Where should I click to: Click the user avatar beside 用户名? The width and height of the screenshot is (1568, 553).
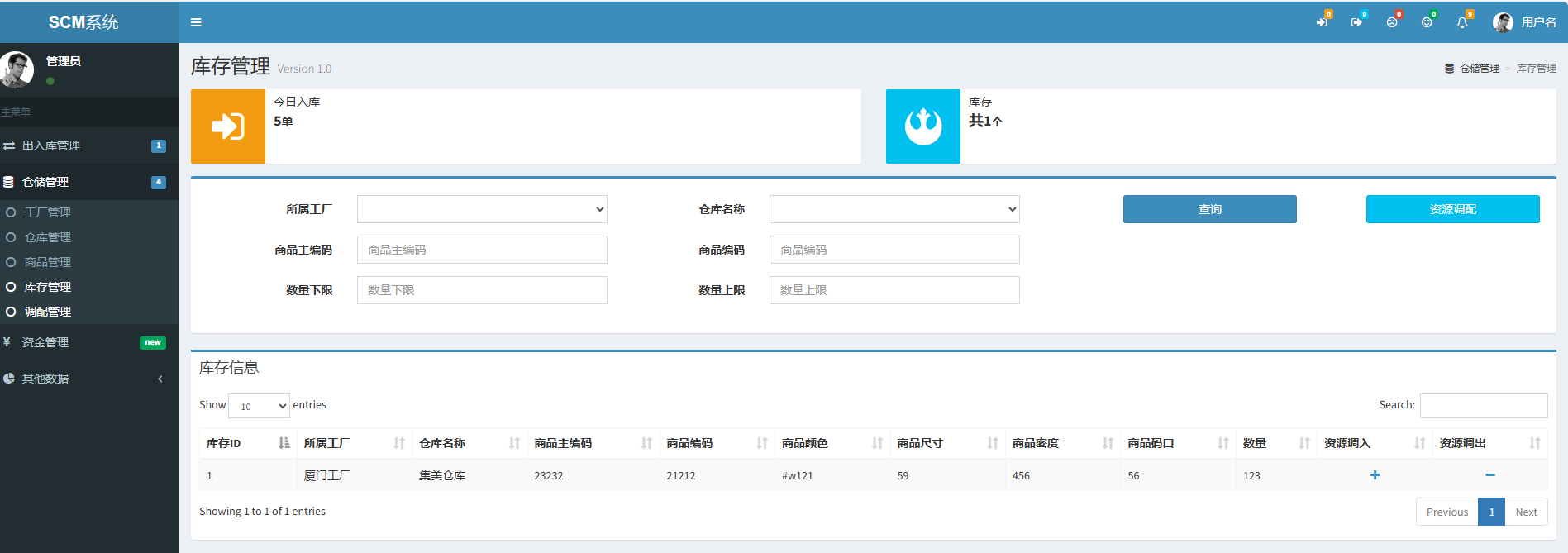coord(1503,22)
